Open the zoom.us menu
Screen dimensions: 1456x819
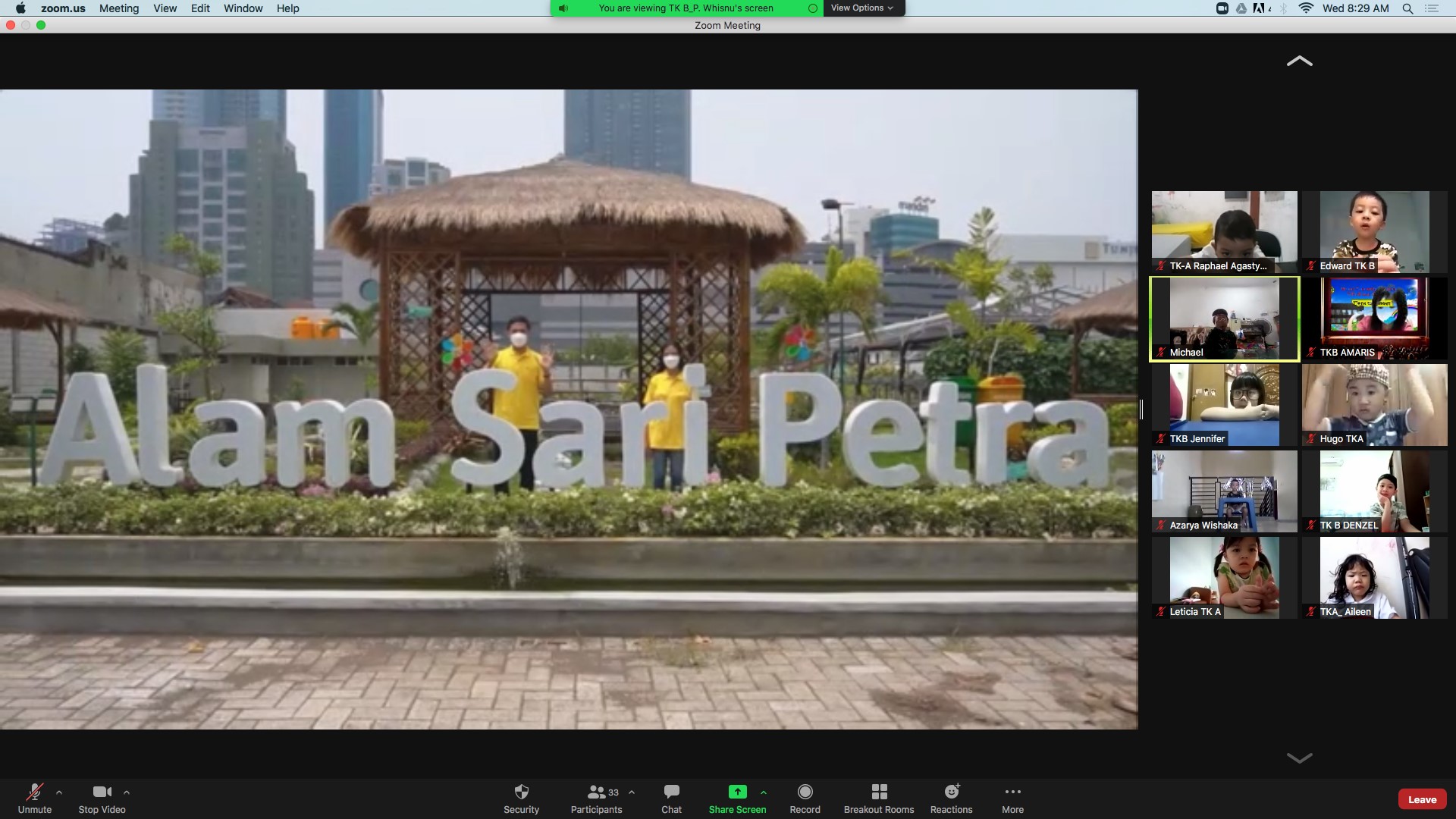click(63, 8)
